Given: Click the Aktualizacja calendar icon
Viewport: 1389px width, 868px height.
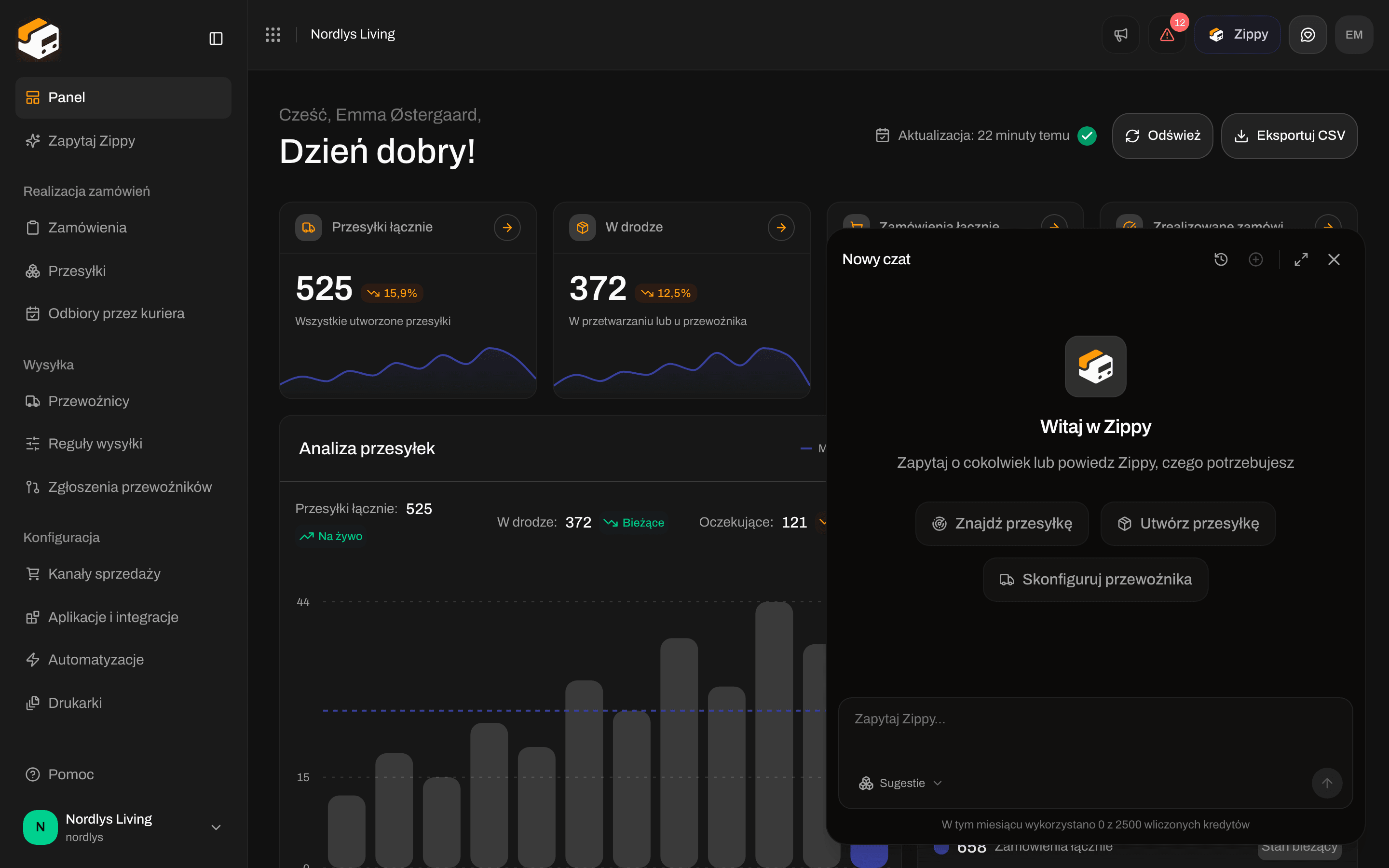Looking at the screenshot, I should click(882, 136).
